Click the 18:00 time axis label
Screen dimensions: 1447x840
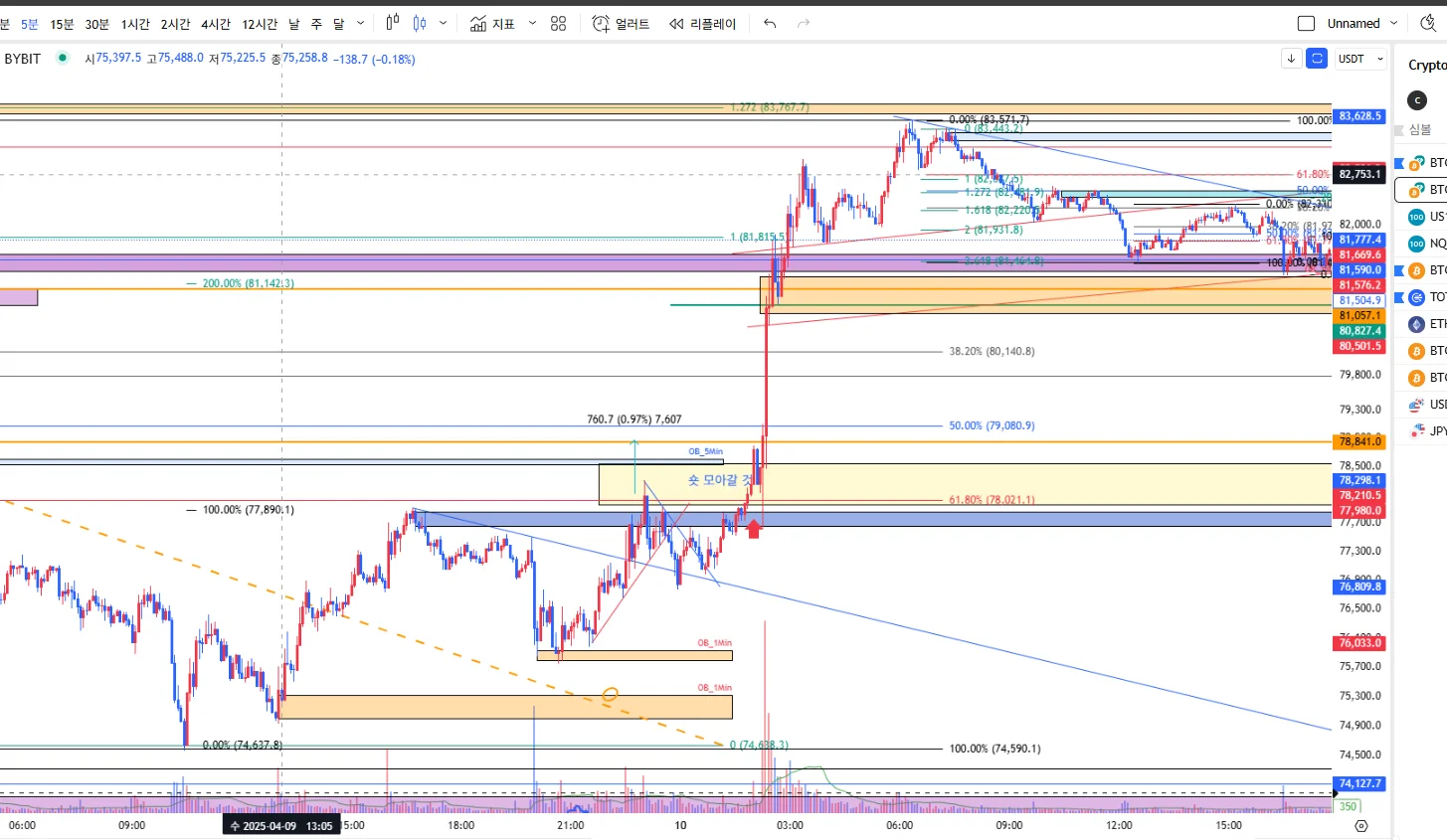460,826
